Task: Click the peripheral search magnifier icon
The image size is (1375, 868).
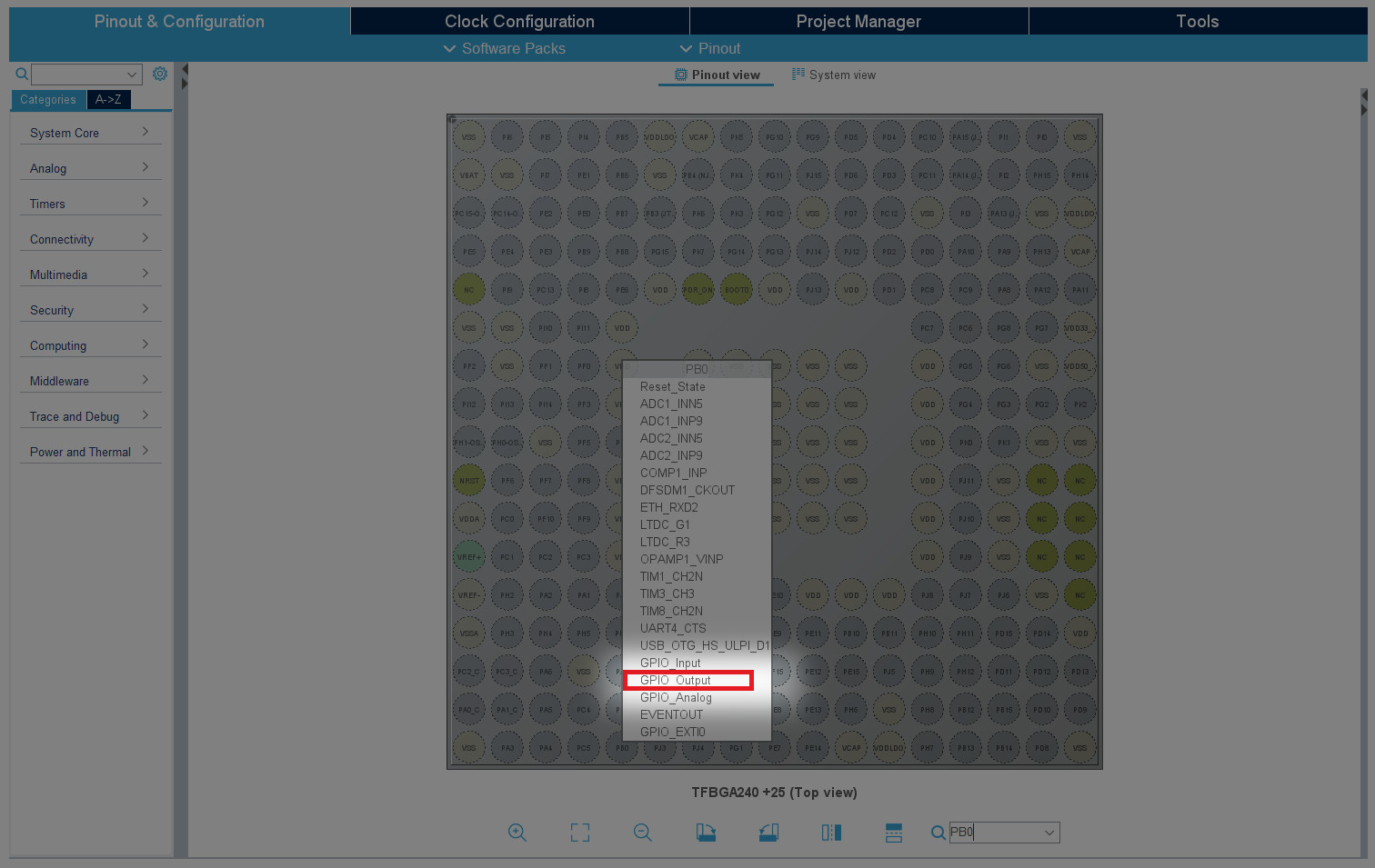Action: (x=21, y=74)
